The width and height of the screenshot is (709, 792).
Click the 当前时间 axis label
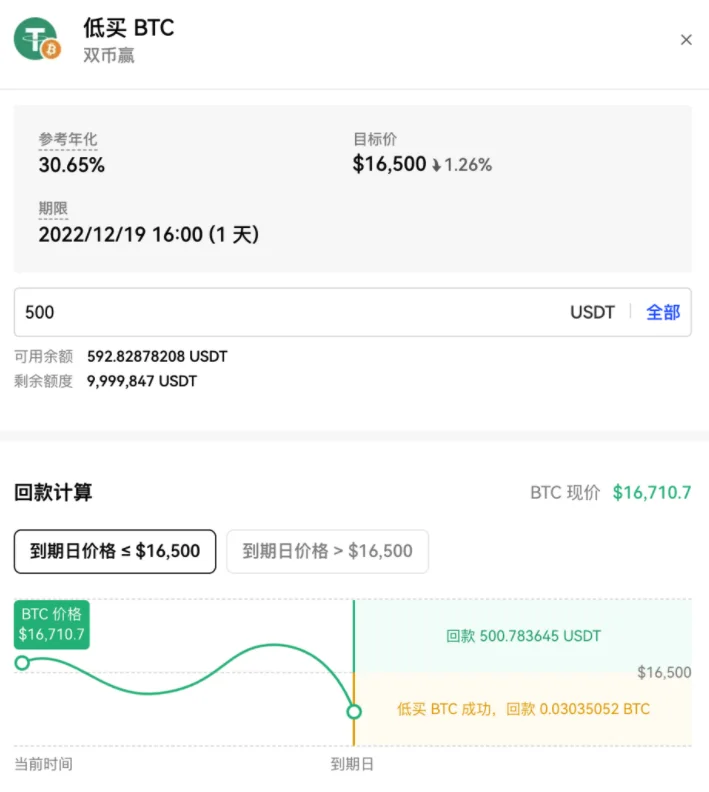[x=43, y=764]
